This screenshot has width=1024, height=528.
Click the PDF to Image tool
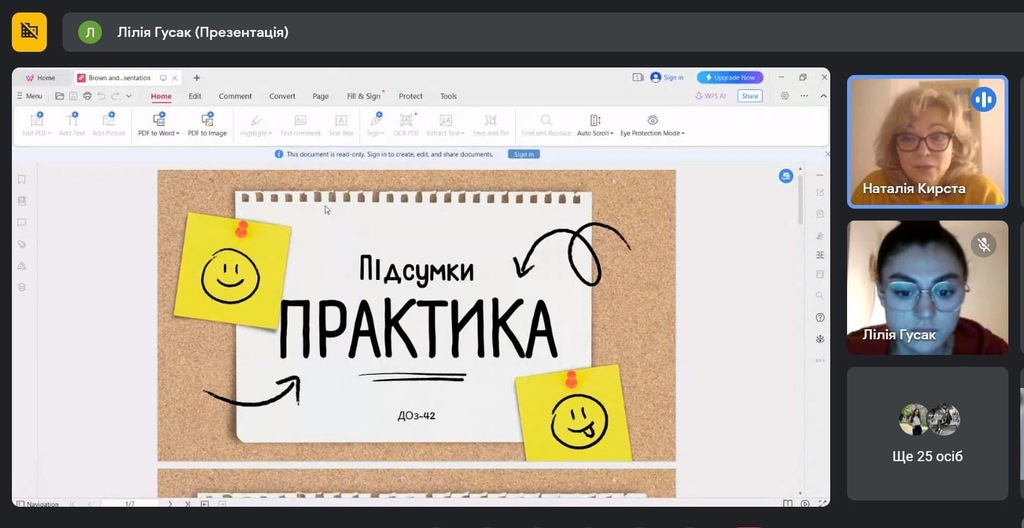207,125
